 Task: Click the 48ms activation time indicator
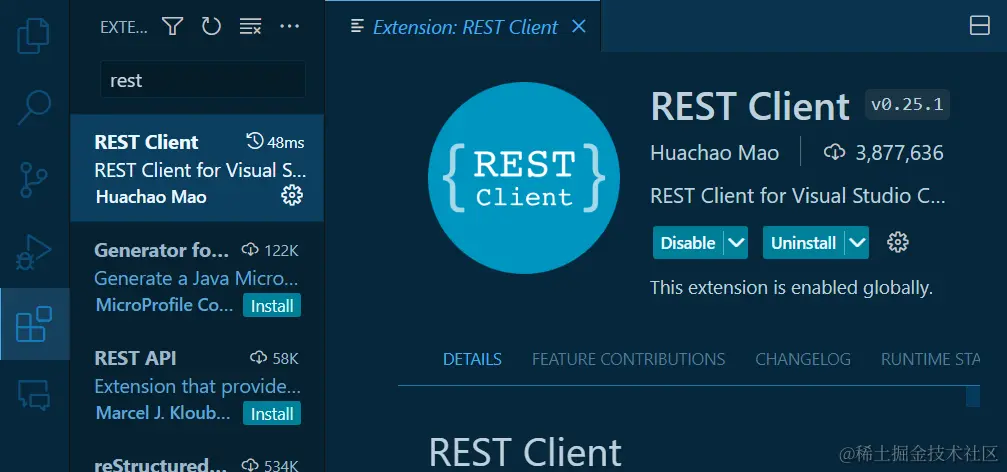pyautogui.click(x=276, y=141)
